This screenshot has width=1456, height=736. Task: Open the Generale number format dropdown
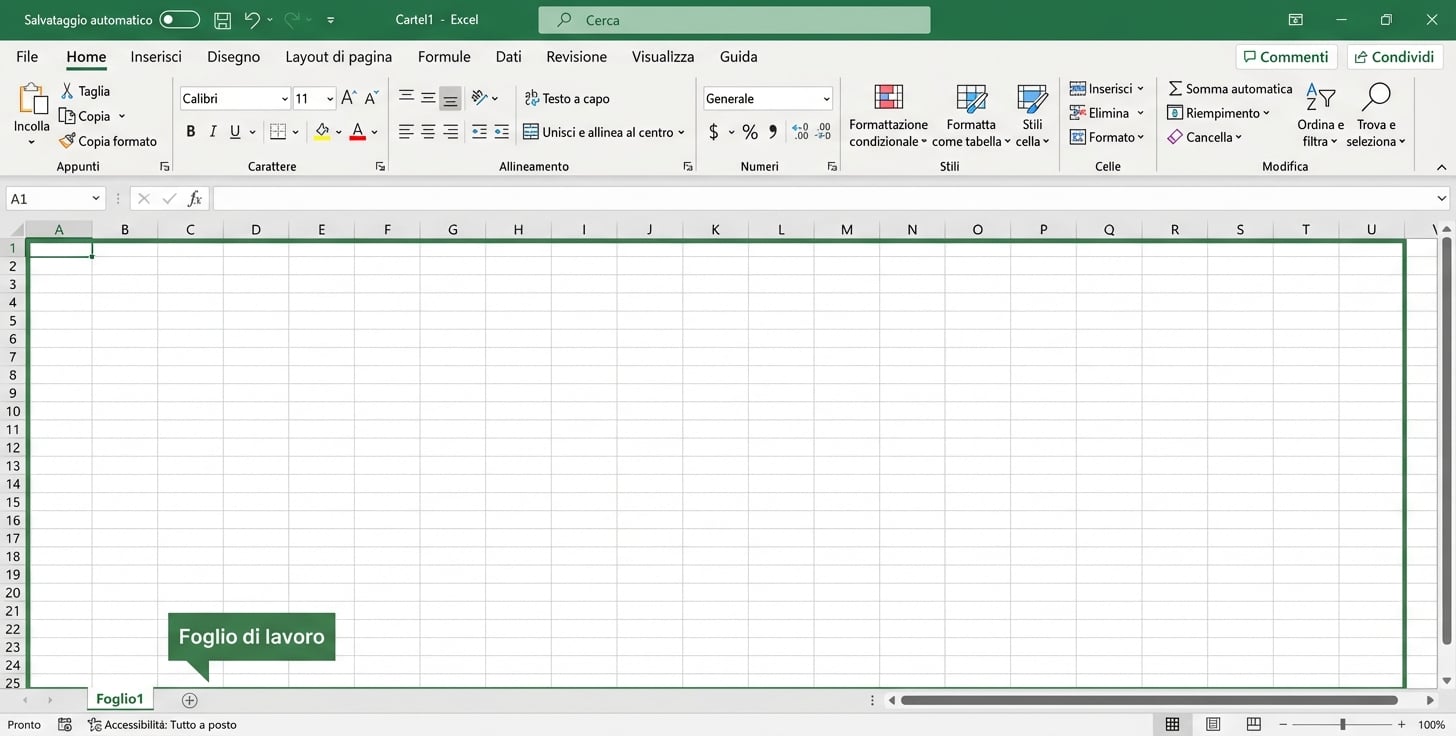pyautogui.click(x=826, y=99)
